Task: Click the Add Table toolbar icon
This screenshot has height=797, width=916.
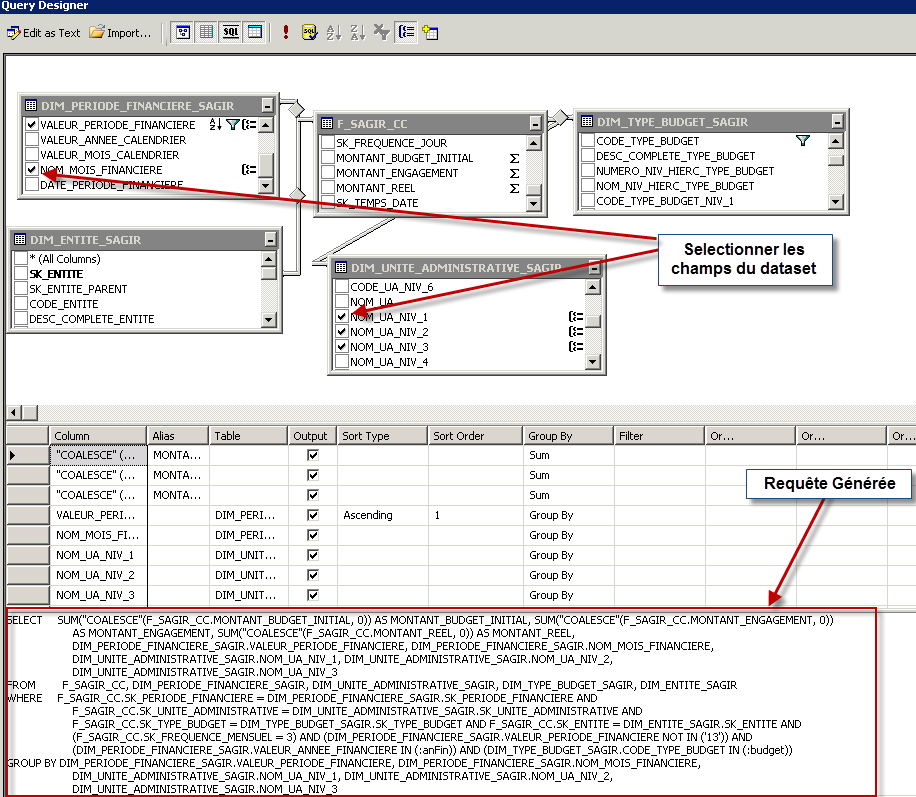Action: pyautogui.click(x=431, y=32)
